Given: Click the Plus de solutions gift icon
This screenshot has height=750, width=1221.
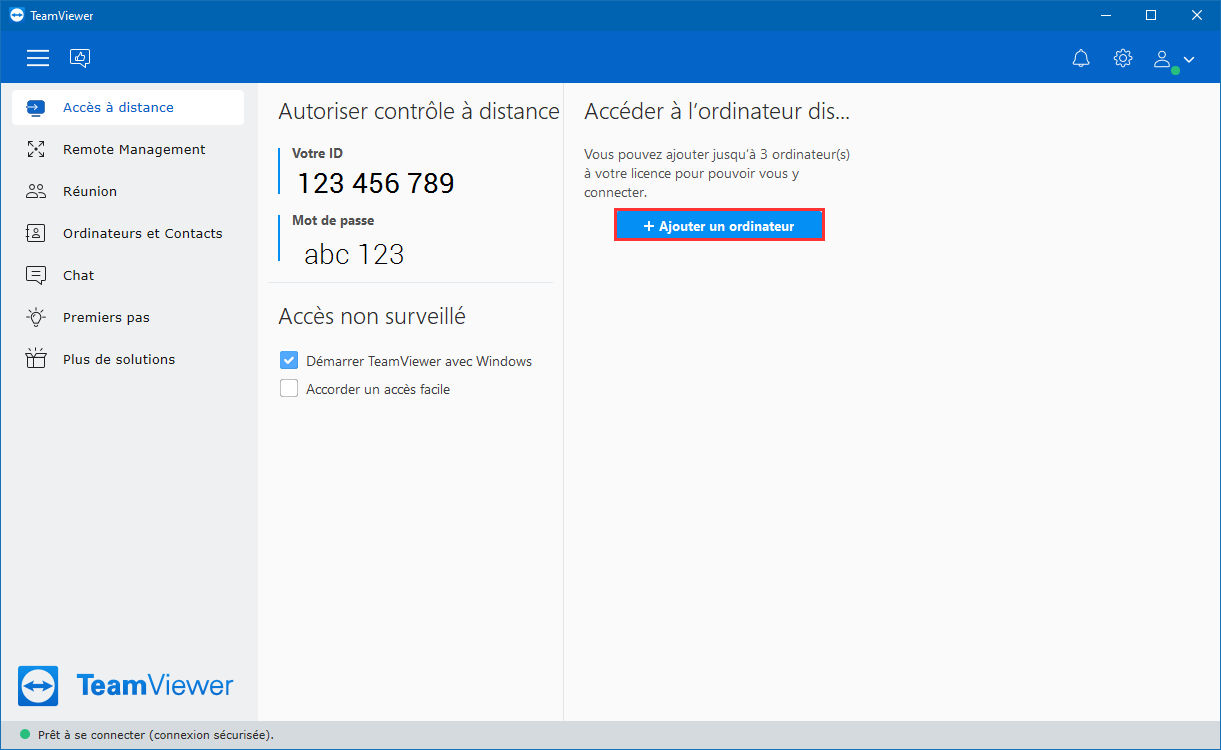Looking at the screenshot, I should pos(36,359).
